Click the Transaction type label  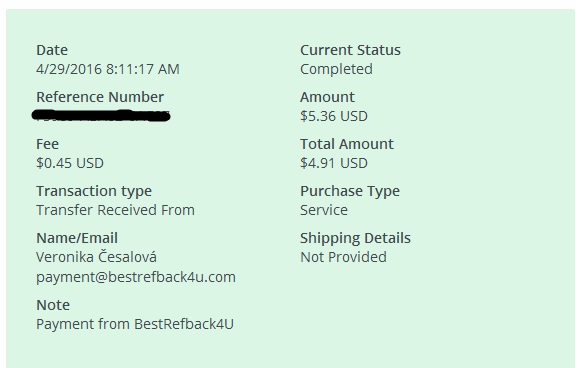click(x=94, y=191)
